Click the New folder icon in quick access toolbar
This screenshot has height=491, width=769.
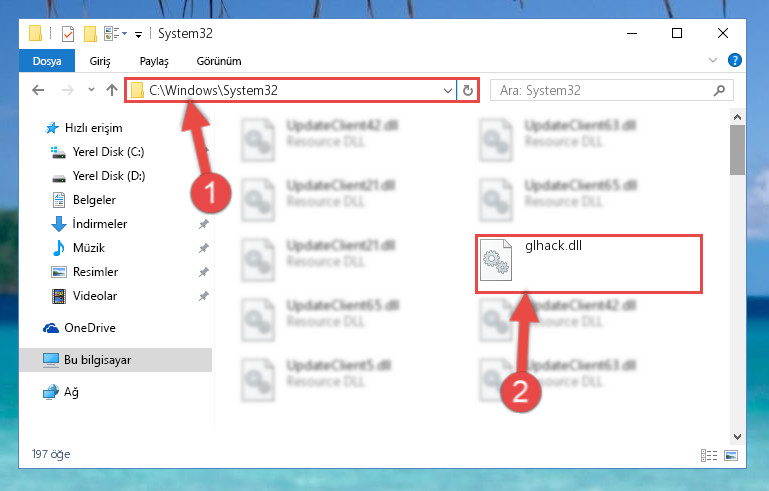point(90,34)
